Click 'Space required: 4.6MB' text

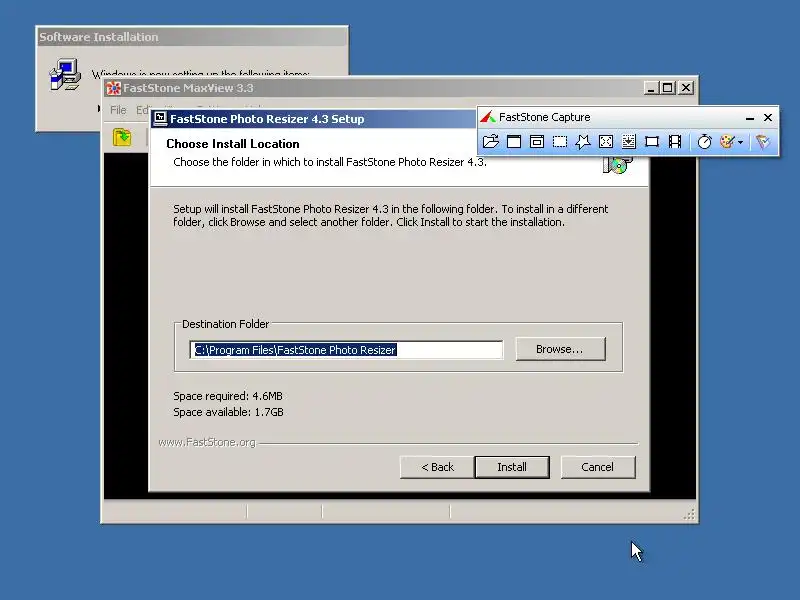(228, 396)
